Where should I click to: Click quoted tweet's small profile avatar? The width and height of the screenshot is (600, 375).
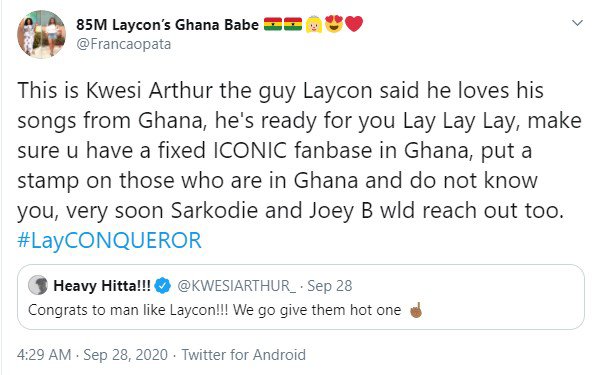[38, 285]
